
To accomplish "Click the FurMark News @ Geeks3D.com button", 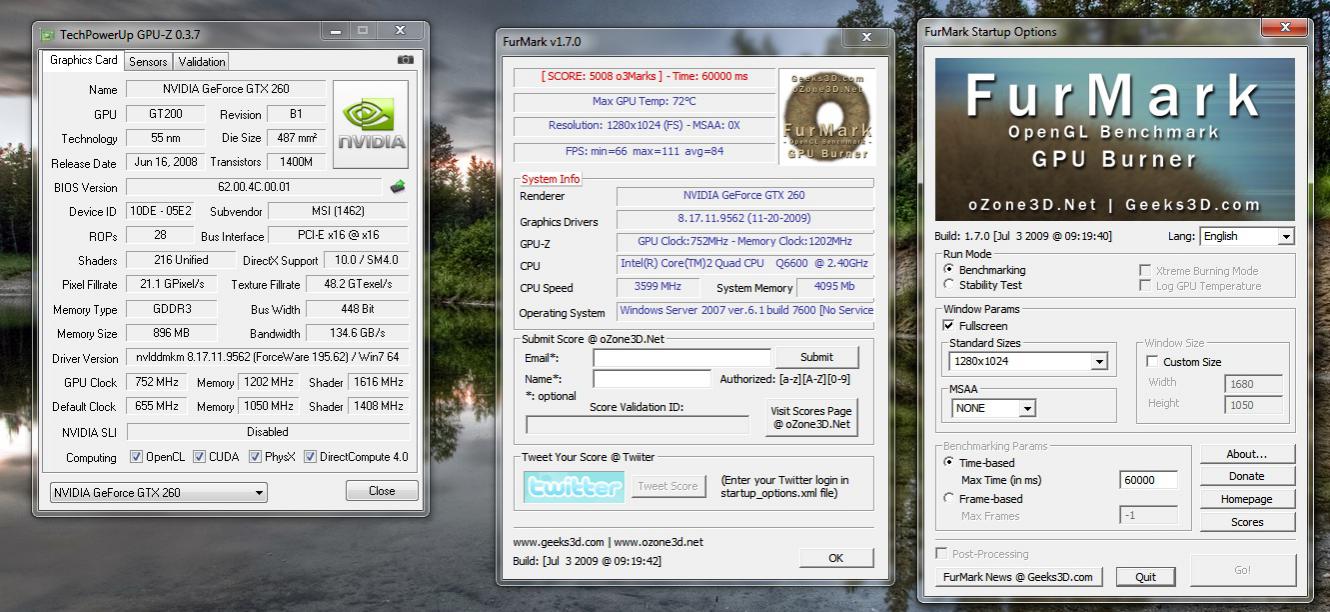I will pos(1019,577).
